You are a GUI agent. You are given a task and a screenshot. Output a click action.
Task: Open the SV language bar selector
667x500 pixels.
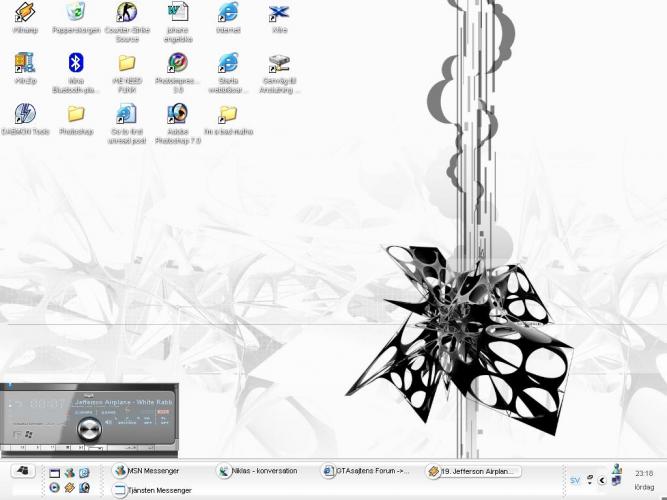coord(574,480)
